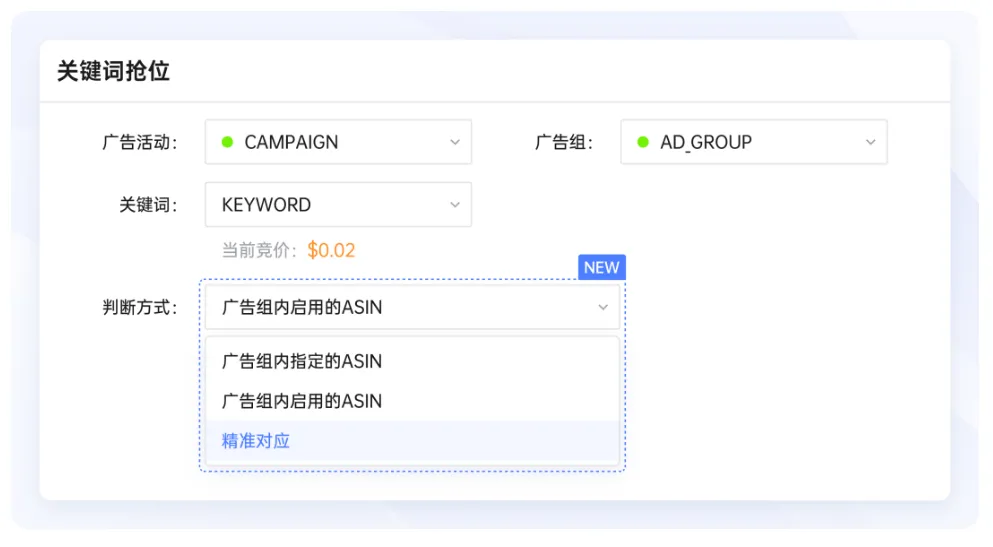Click the selected 广告组内启用的ASIN field
This screenshot has width=993, height=547.
(412, 307)
